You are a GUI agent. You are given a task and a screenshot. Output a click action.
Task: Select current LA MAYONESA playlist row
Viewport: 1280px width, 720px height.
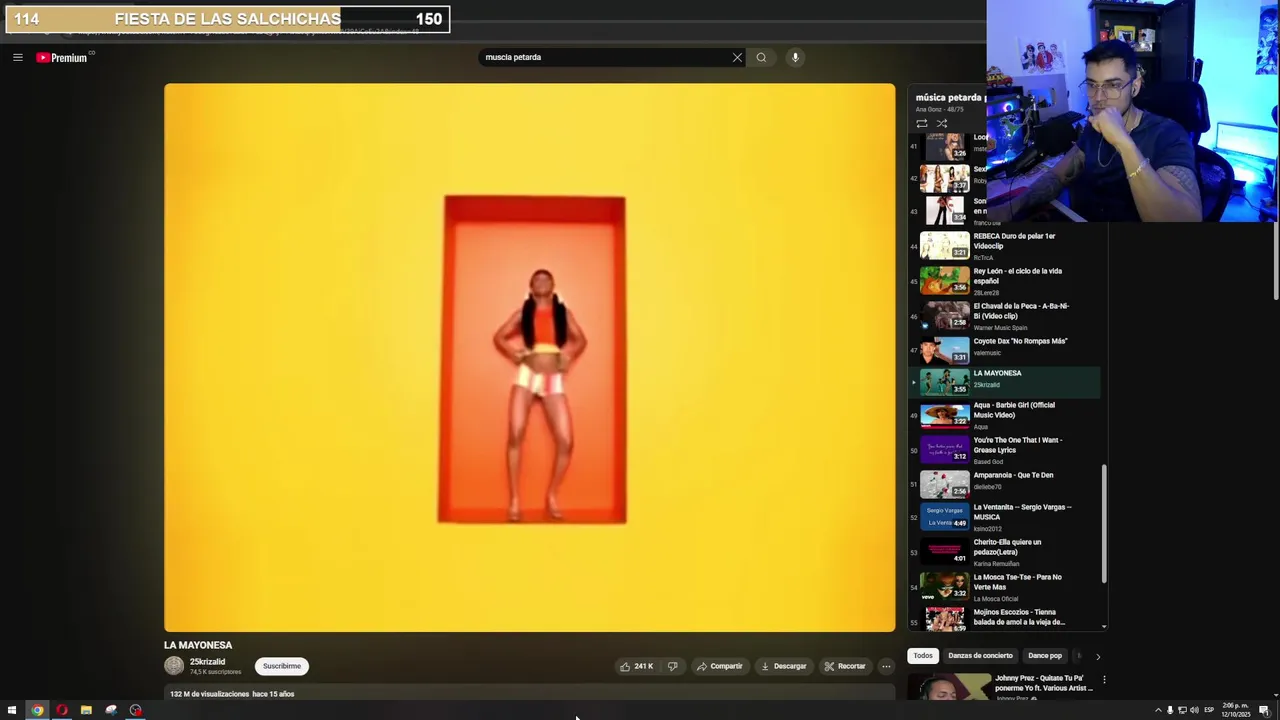tap(1005, 382)
